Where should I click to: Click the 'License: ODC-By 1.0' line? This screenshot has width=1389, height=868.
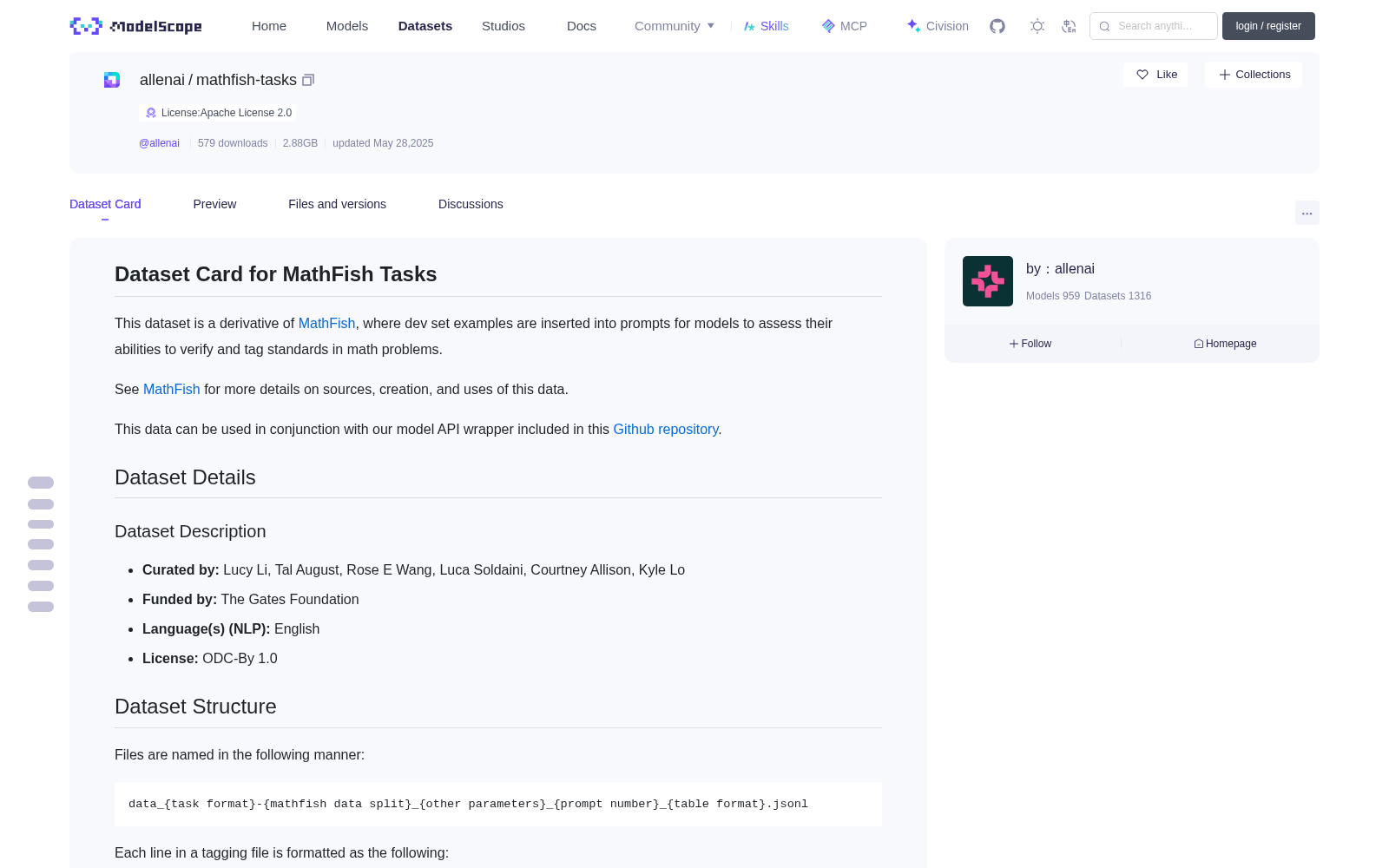click(210, 658)
